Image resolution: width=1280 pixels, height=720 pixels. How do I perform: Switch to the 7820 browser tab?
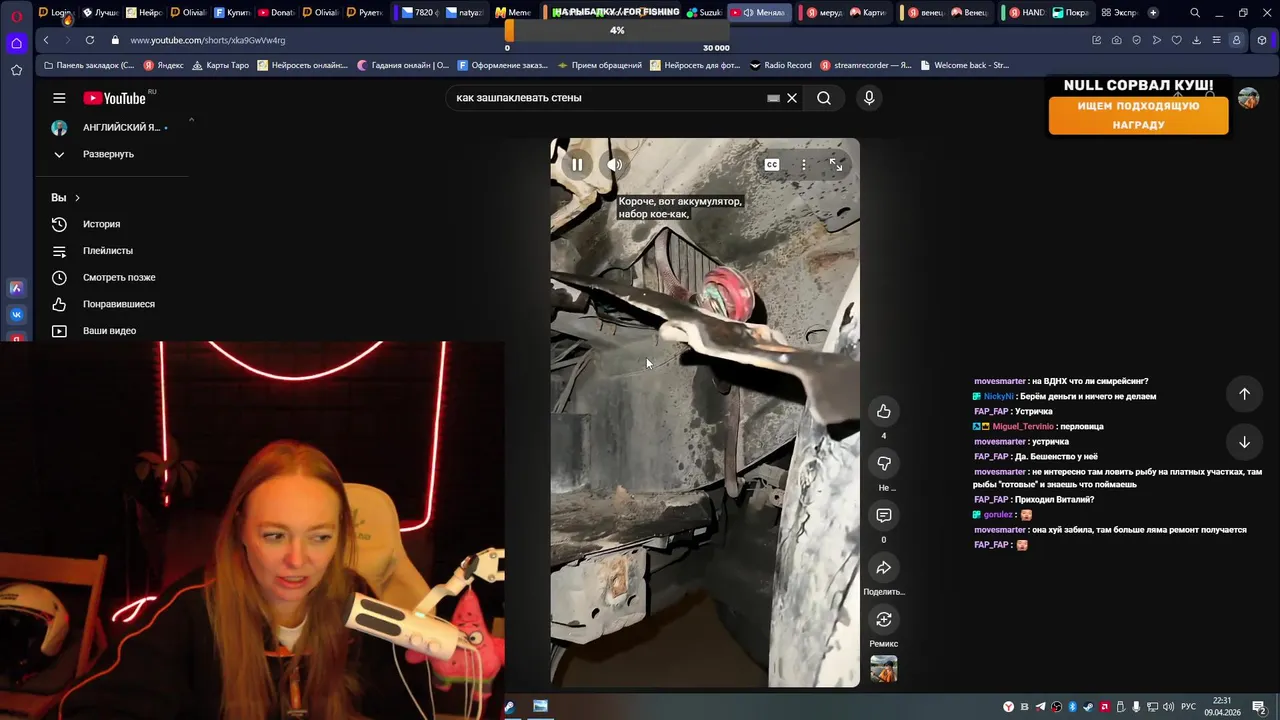418,13
